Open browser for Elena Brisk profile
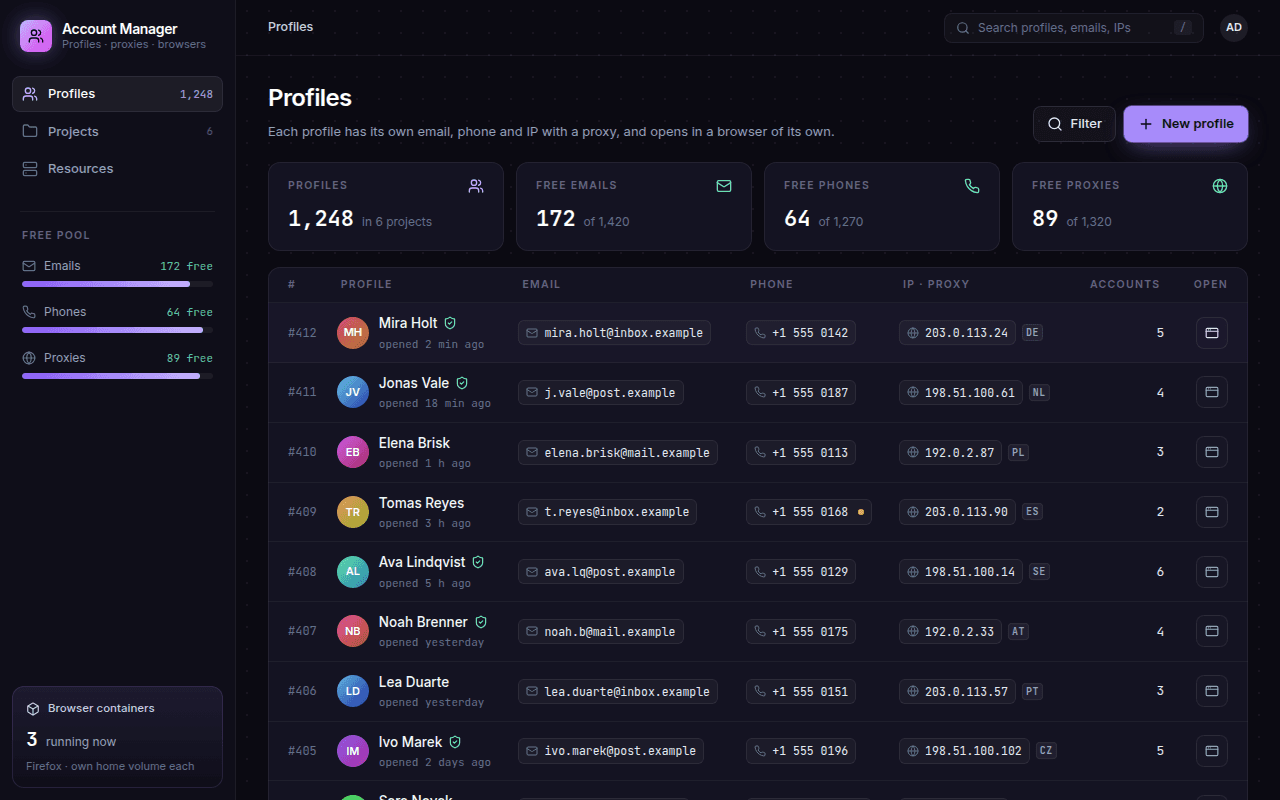 point(1212,452)
